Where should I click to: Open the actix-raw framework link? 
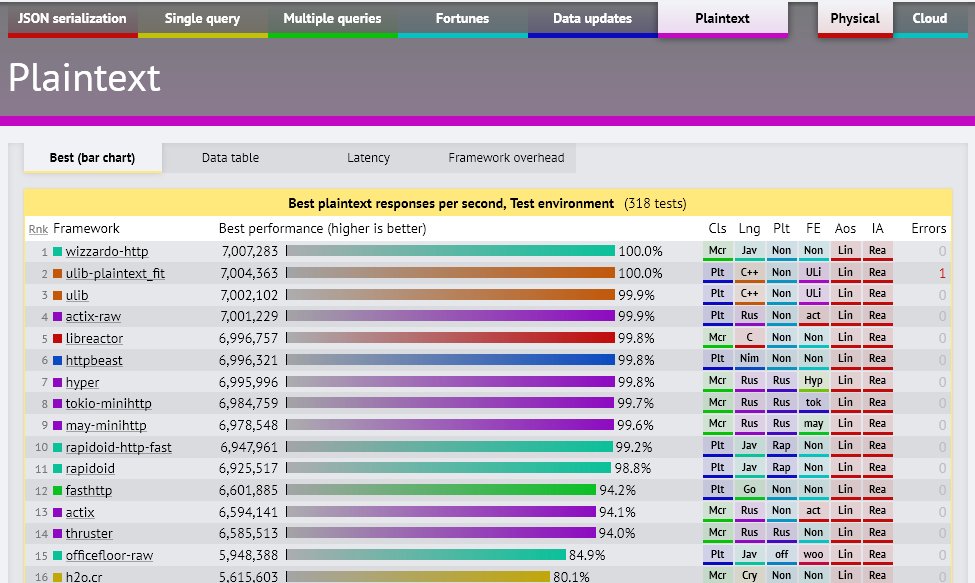click(x=93, y=316)
